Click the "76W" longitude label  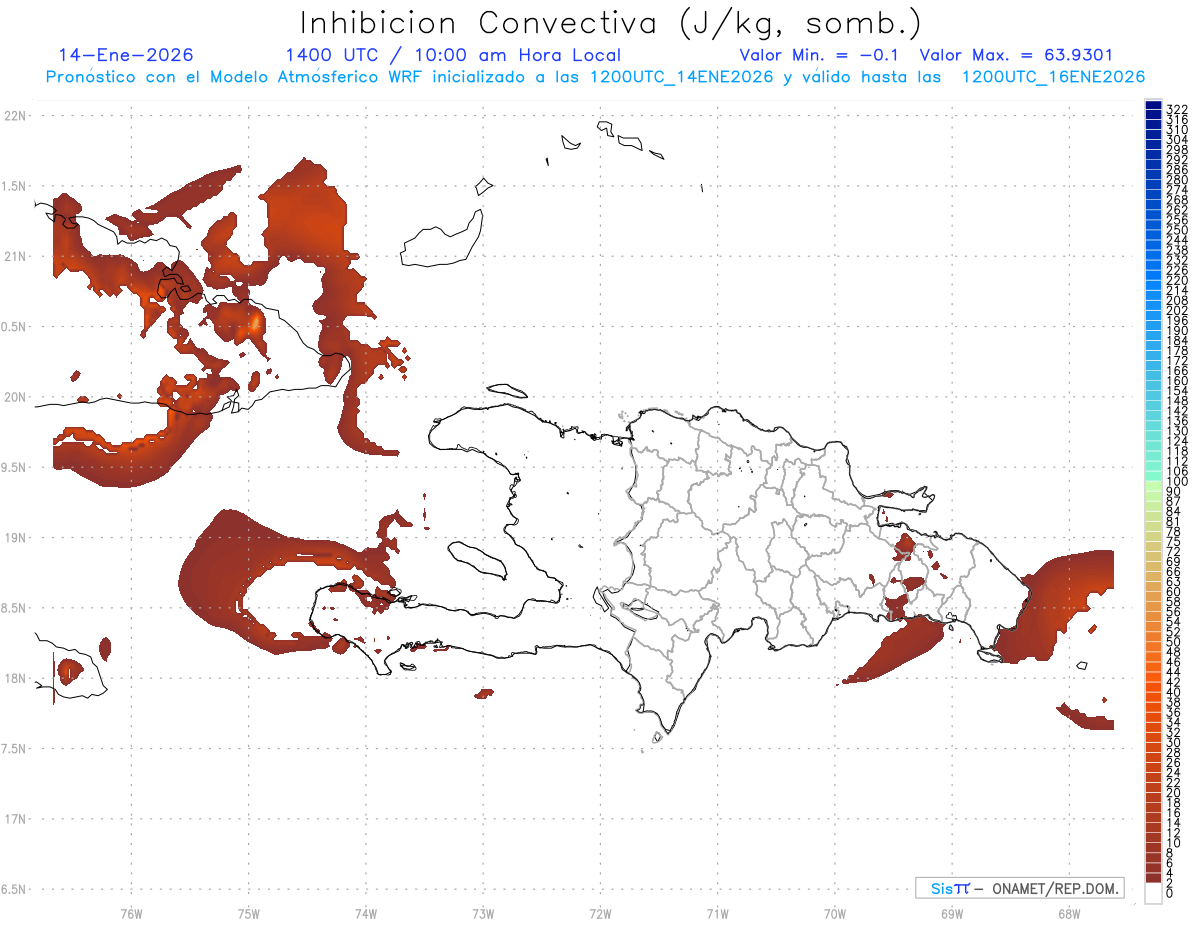[x=131, y=912]
